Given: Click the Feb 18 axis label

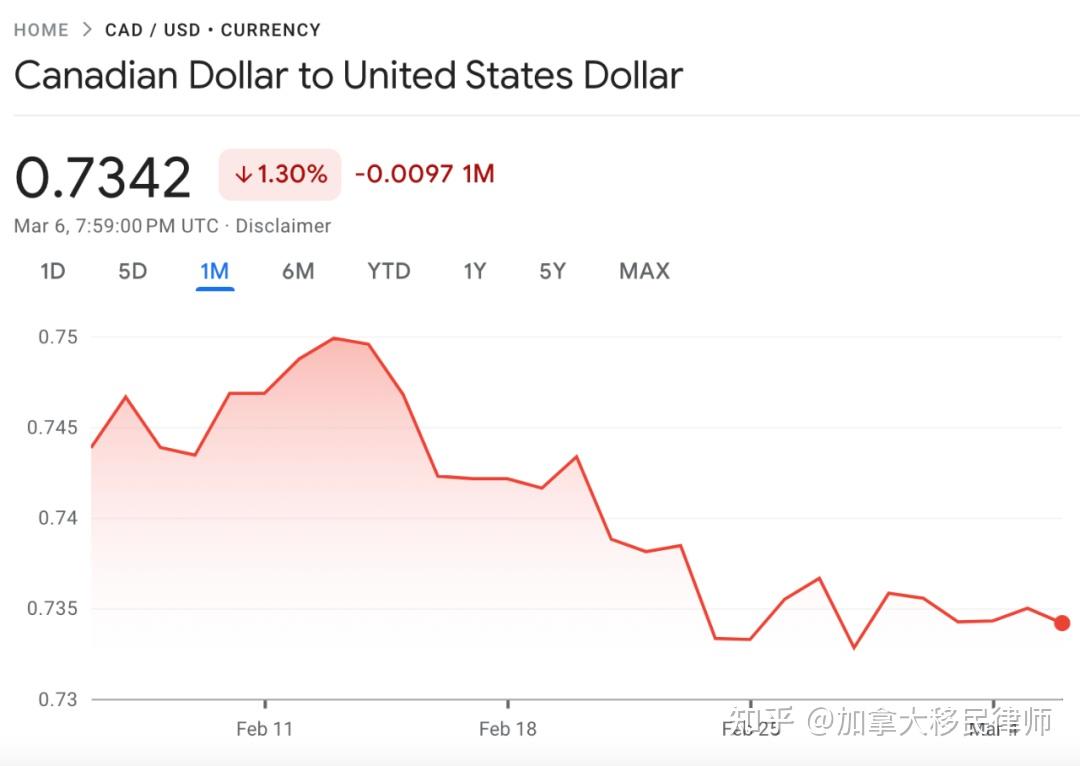Looking at the screenshot, I should click(508, 729).
